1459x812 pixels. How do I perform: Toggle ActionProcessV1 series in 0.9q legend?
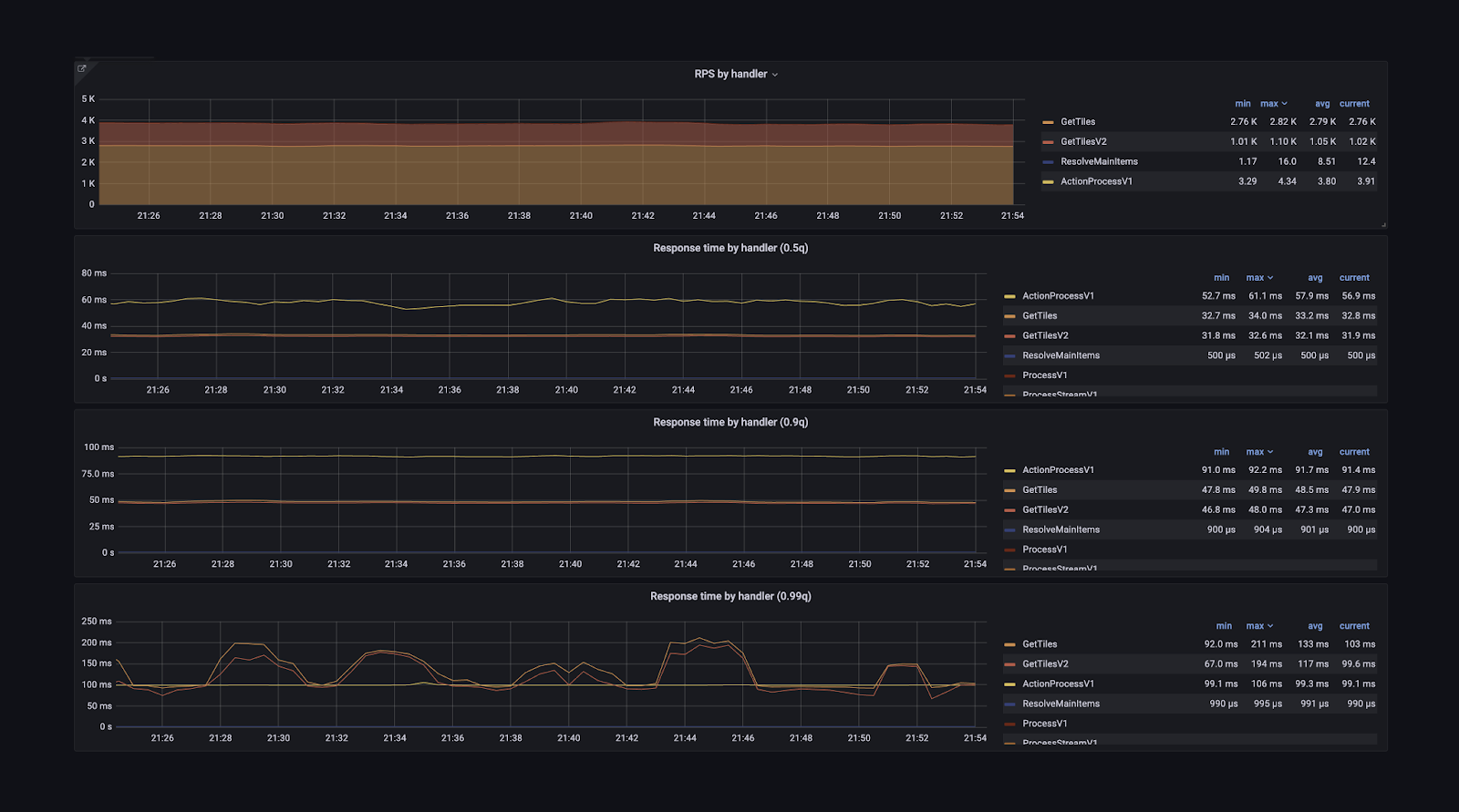coord(1058,470)
